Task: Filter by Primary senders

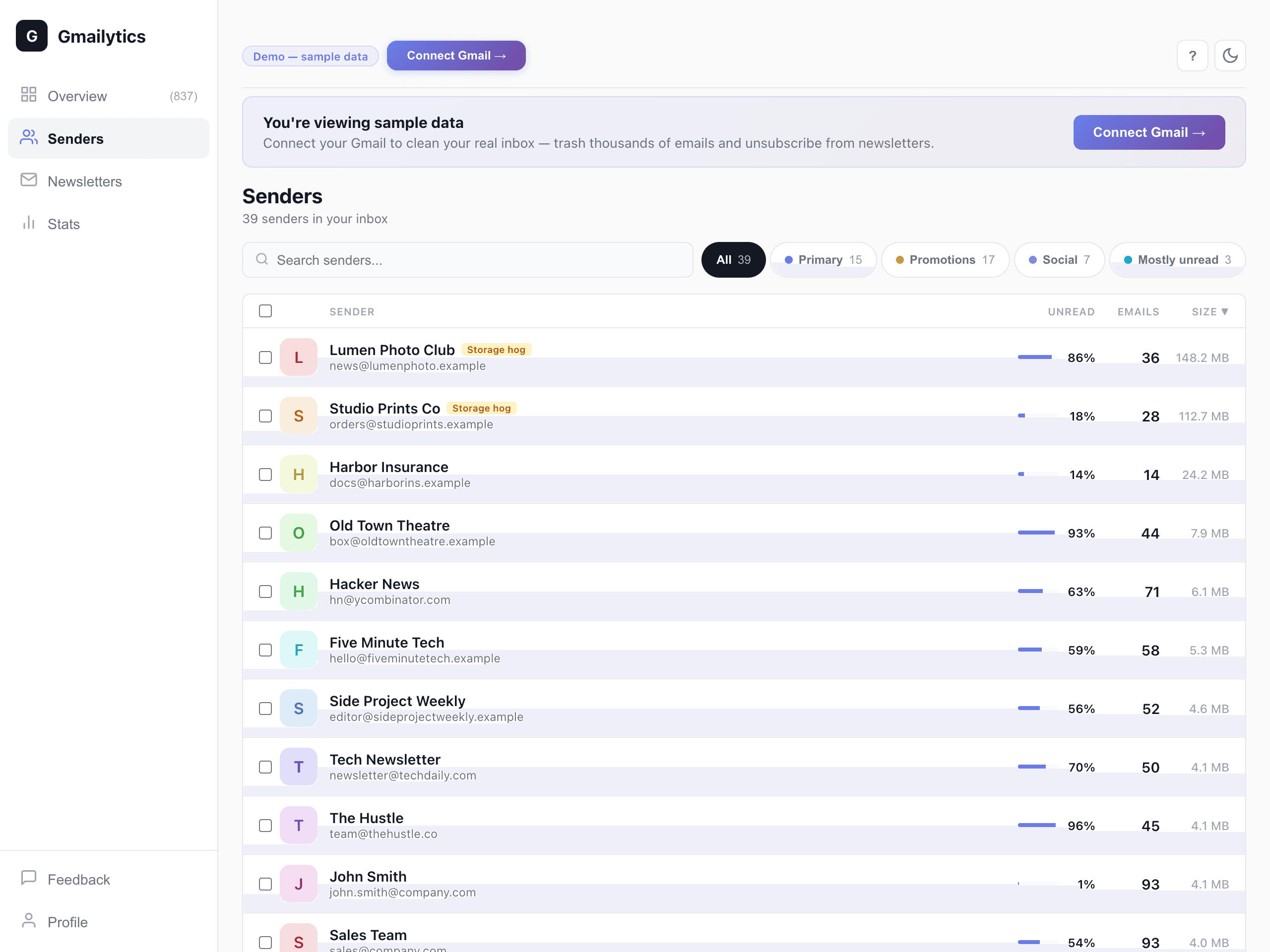Action: pos(823,260)
